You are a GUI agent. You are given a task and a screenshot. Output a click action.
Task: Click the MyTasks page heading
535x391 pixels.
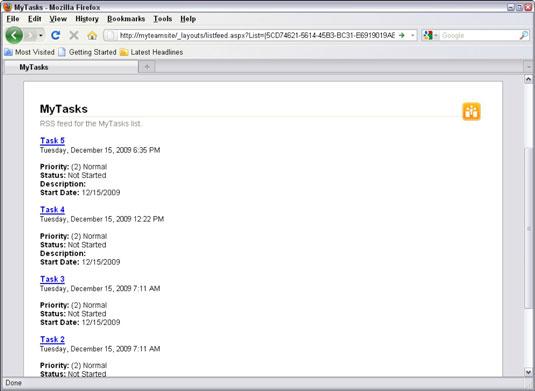(64, 109)
